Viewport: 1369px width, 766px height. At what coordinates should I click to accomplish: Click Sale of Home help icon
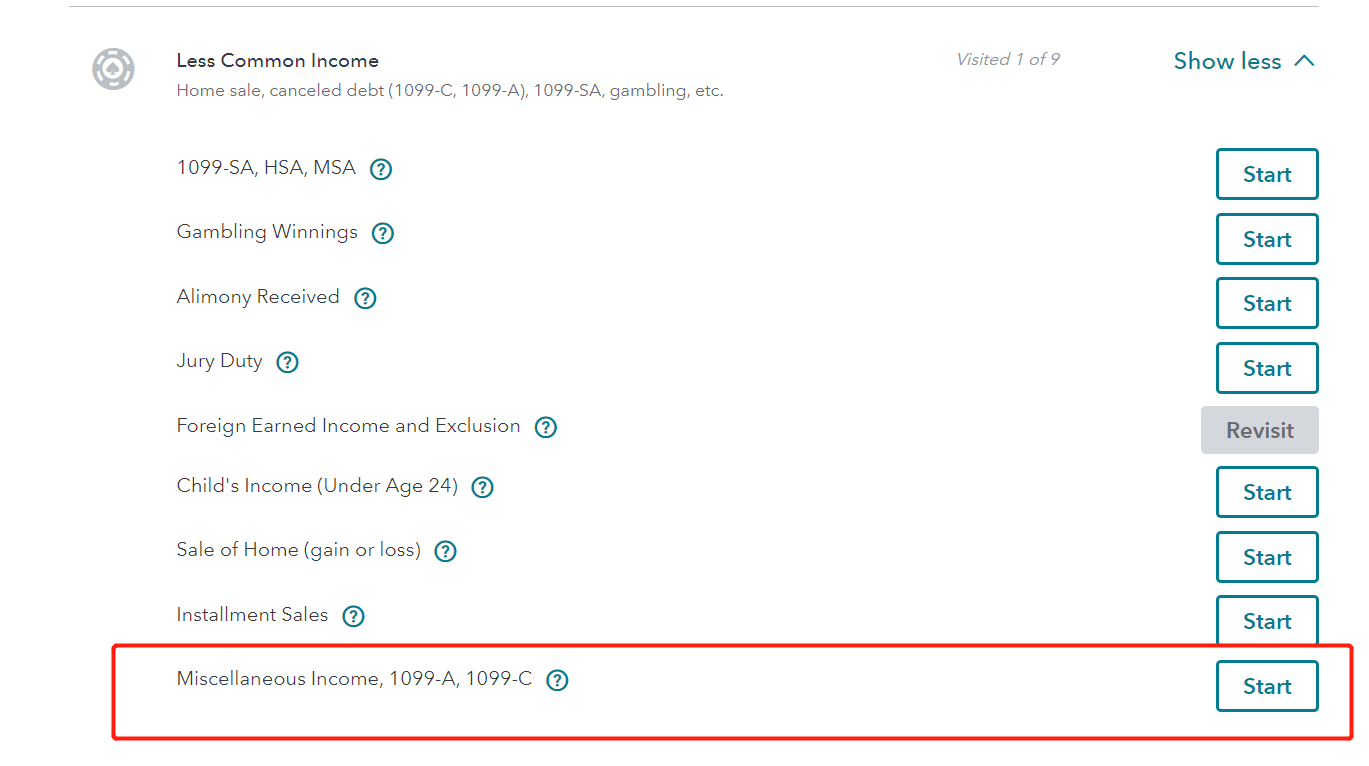coord(445,551)
